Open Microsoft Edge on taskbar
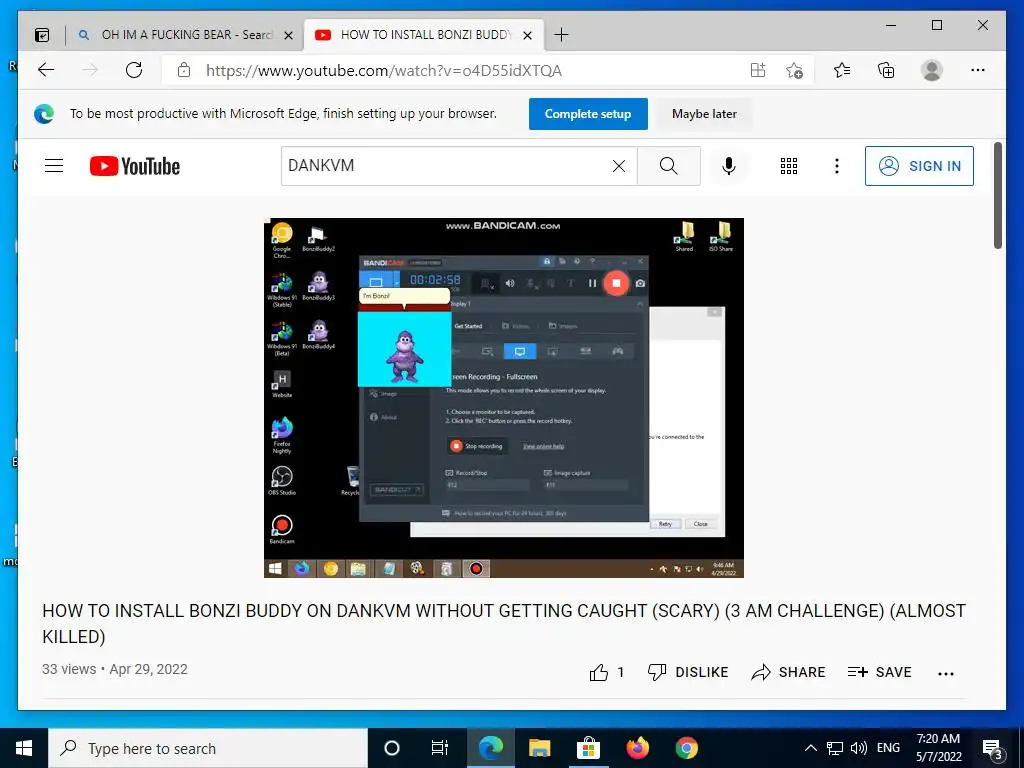This screenshot has height=768, width=1024. point(490,748)
